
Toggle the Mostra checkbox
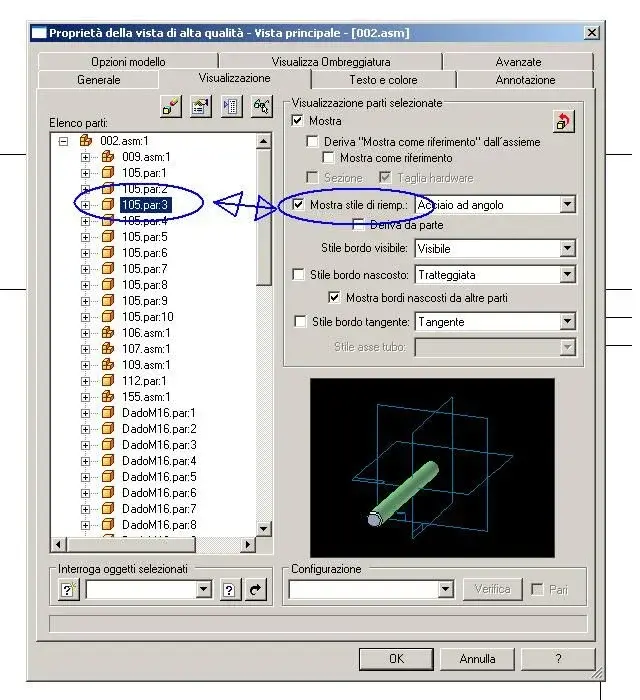pyautogui.click(x=298, y=121)
